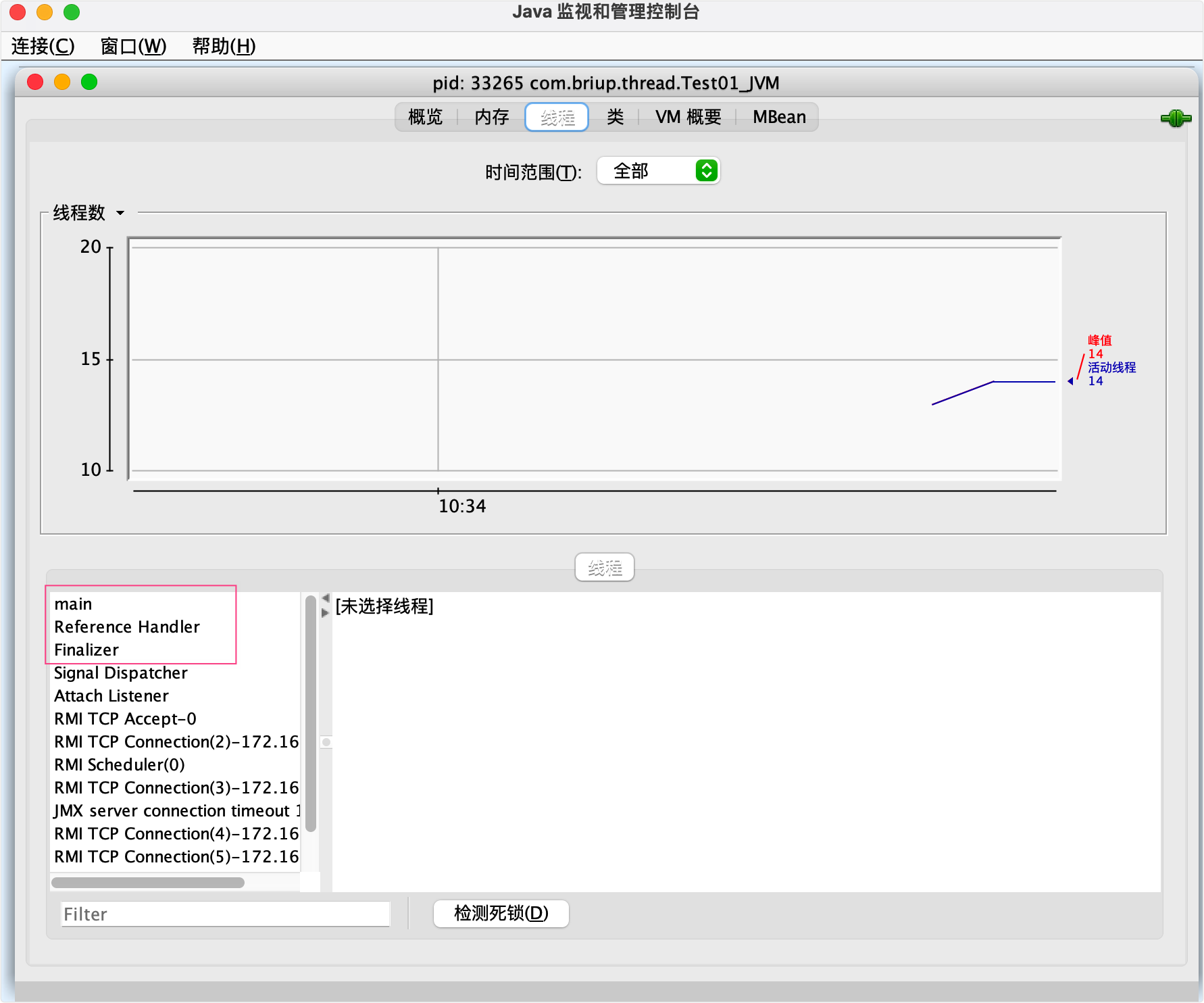
Task: Select the Finalizer thread
Action: [175, 650]
